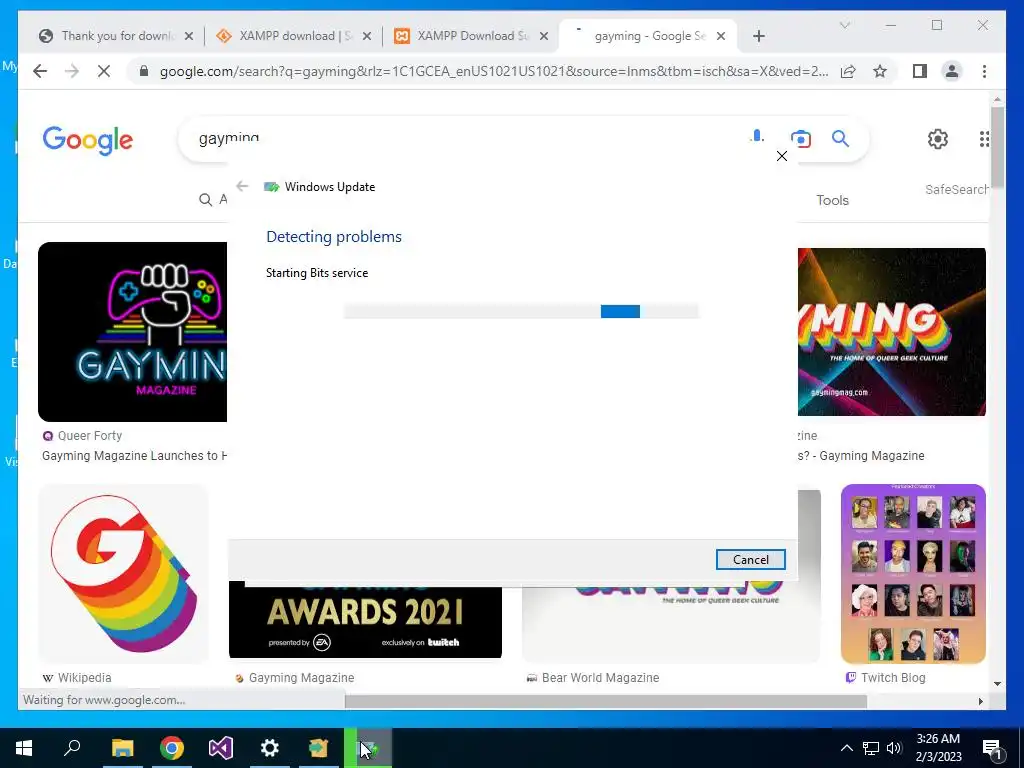Close the 'XAMPP download |' tab
Image resolution: width=1024 pixels, height=768 pixels.
click(x=367, y=36)
